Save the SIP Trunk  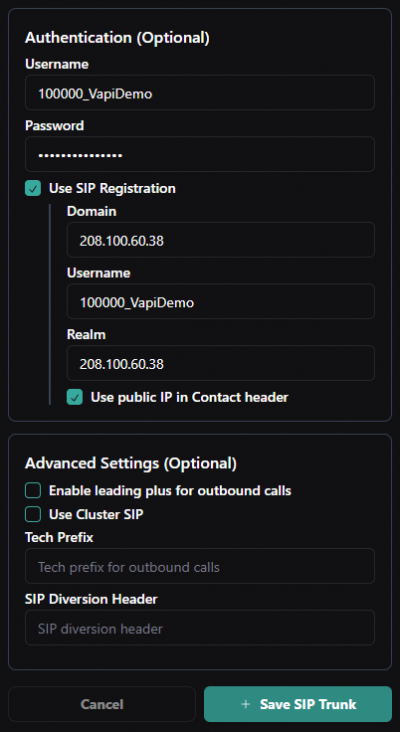[x=298, y=704]
